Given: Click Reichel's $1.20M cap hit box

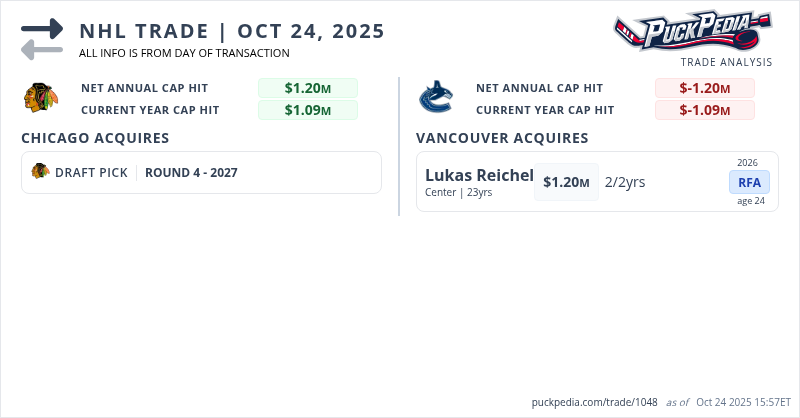Looking at the screenshot, I should click(x=566, y=182).
